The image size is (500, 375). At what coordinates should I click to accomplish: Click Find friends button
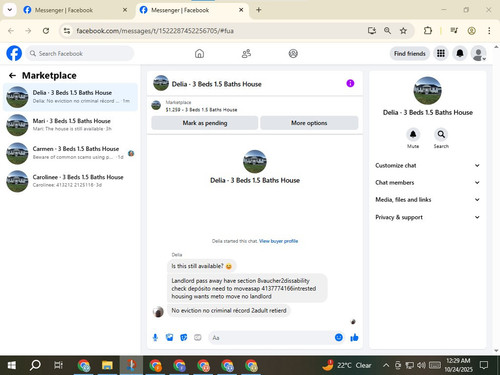pyautogui.click(x=410, y=53)
